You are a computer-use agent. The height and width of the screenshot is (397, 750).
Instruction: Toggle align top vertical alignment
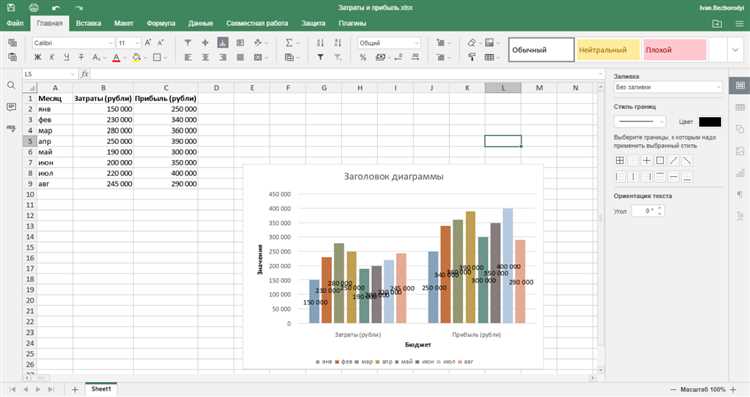pos(188,43)
